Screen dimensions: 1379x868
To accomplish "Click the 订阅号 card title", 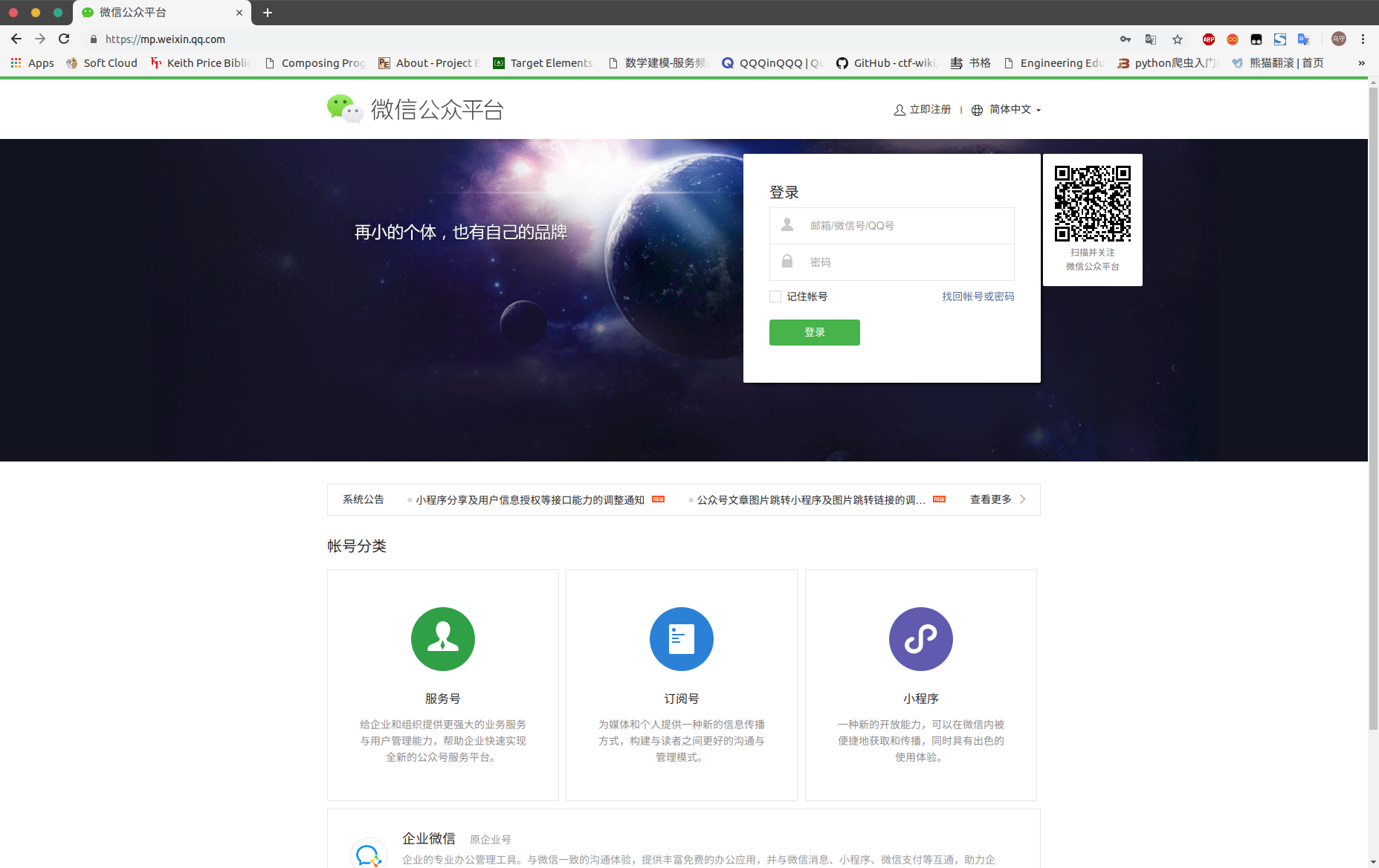I will [x=682, y=699].
